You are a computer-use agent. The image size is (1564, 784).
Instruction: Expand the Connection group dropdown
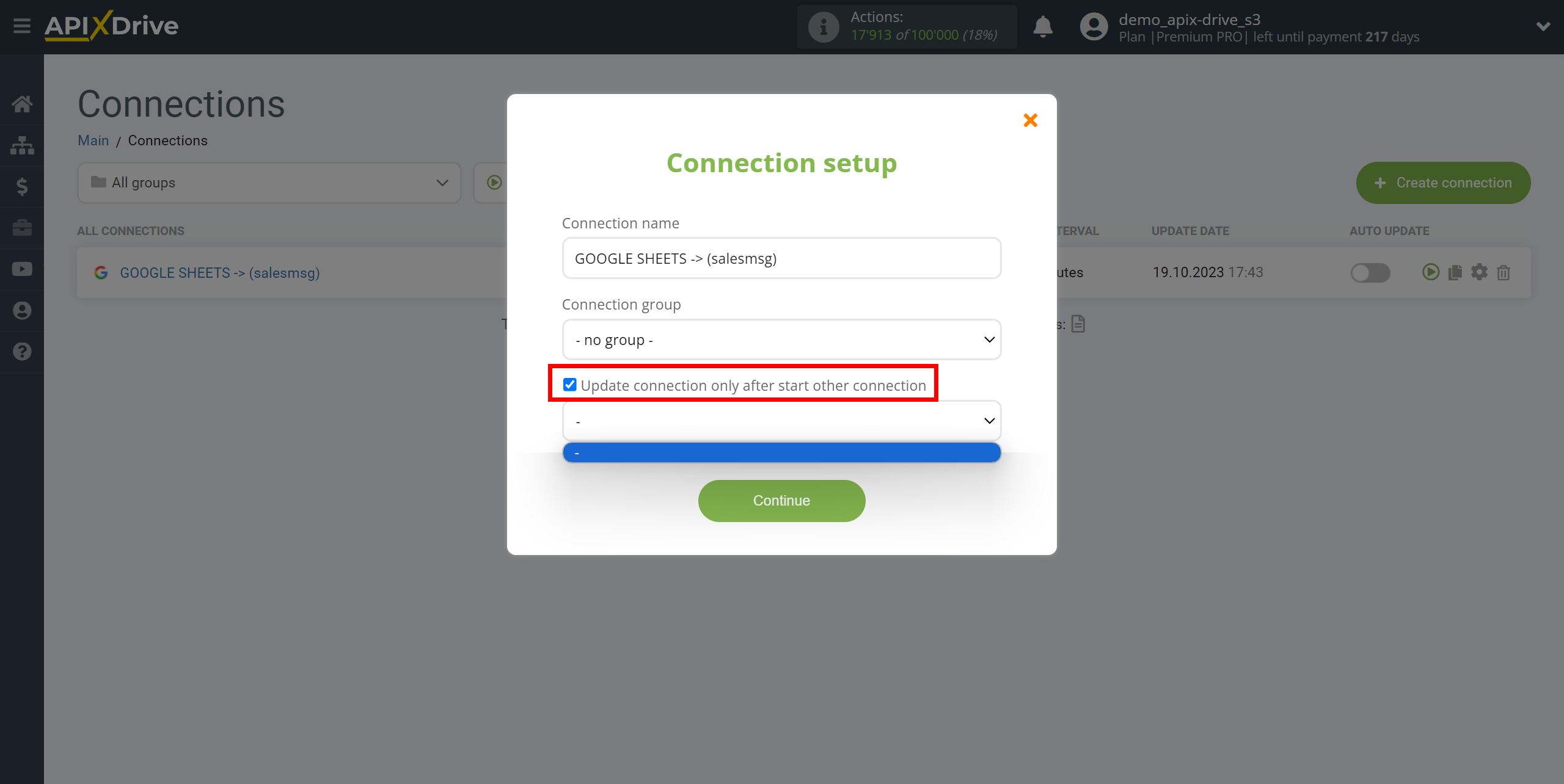pos(781,339)
